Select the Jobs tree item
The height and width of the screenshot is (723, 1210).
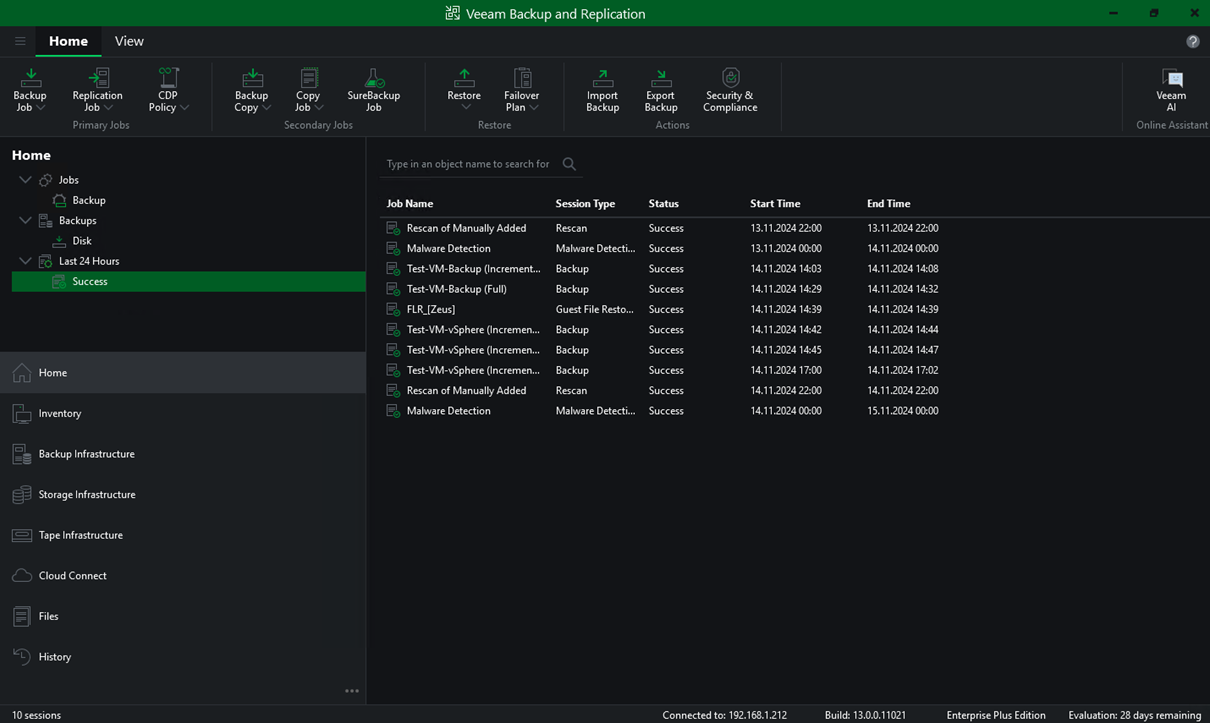click(x=68, y=180)
